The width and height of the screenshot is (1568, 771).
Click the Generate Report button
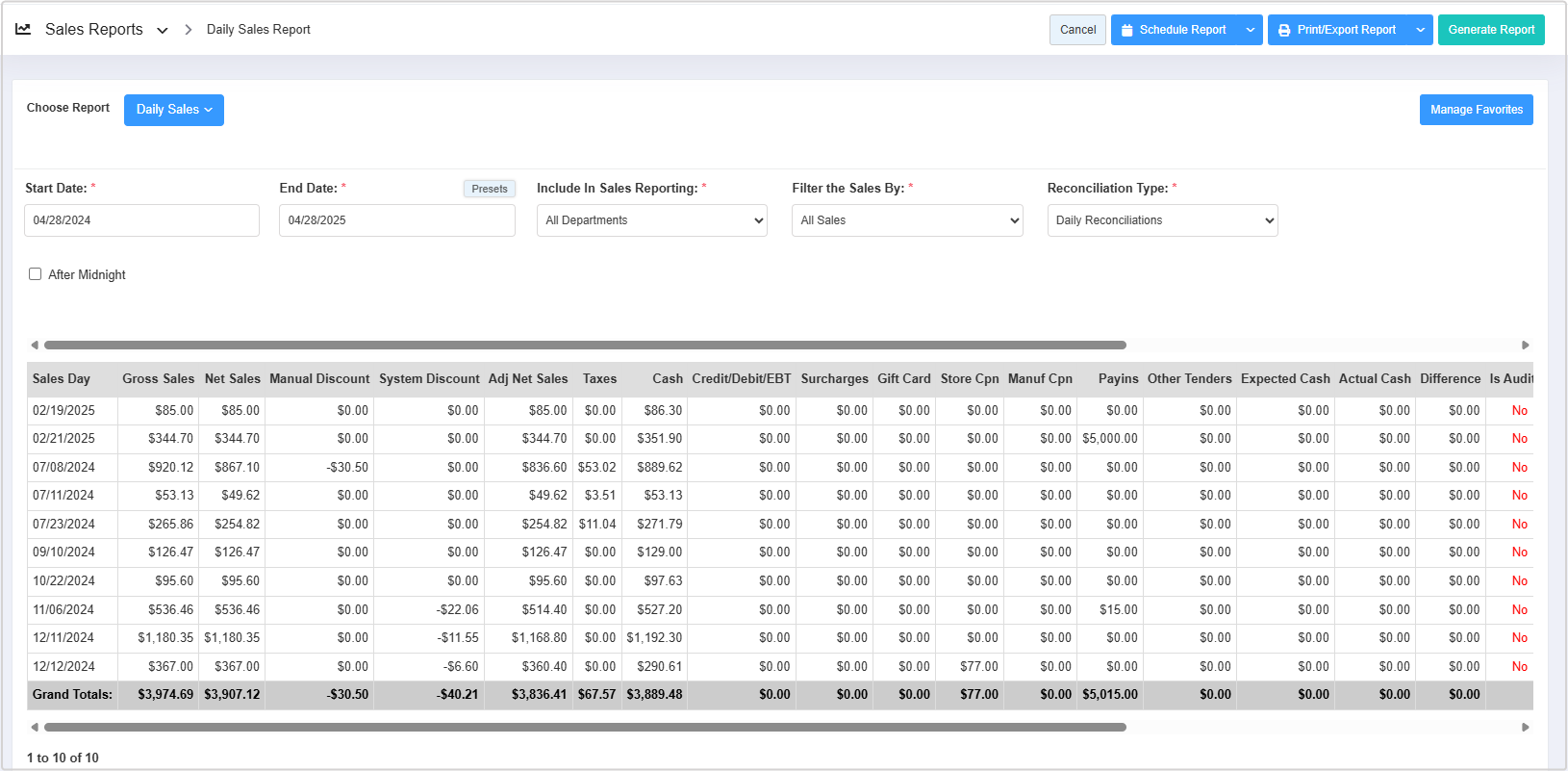(1491, 30)
